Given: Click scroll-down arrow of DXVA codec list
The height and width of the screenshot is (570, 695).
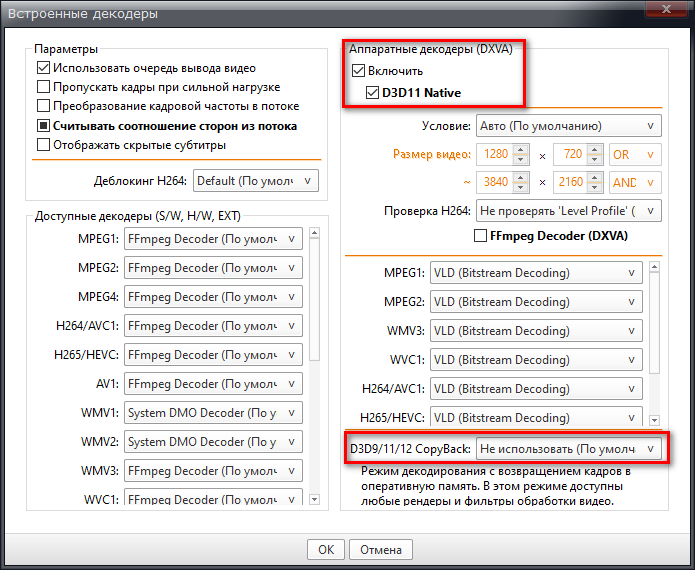Looking at the screenshot, I should tap(654, 420).
